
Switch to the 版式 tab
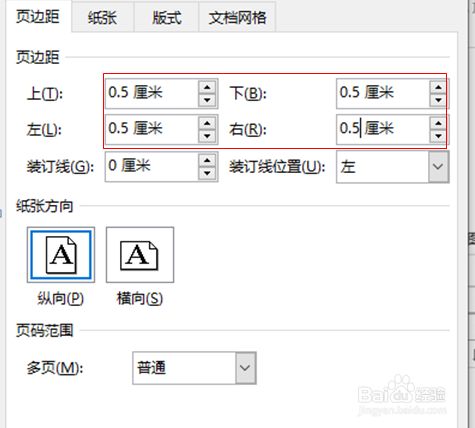coord(166,17)
